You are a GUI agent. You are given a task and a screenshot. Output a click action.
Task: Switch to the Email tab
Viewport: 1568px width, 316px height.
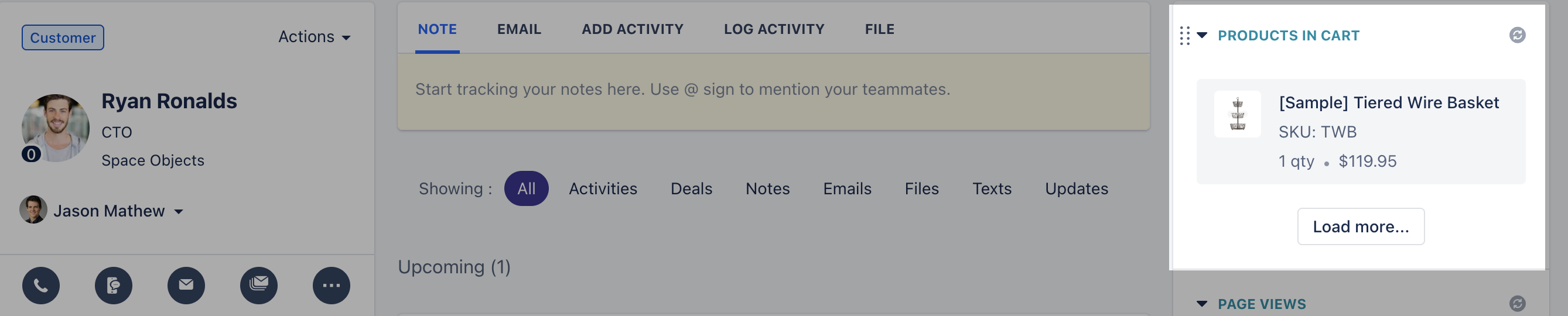coord(518,29)
